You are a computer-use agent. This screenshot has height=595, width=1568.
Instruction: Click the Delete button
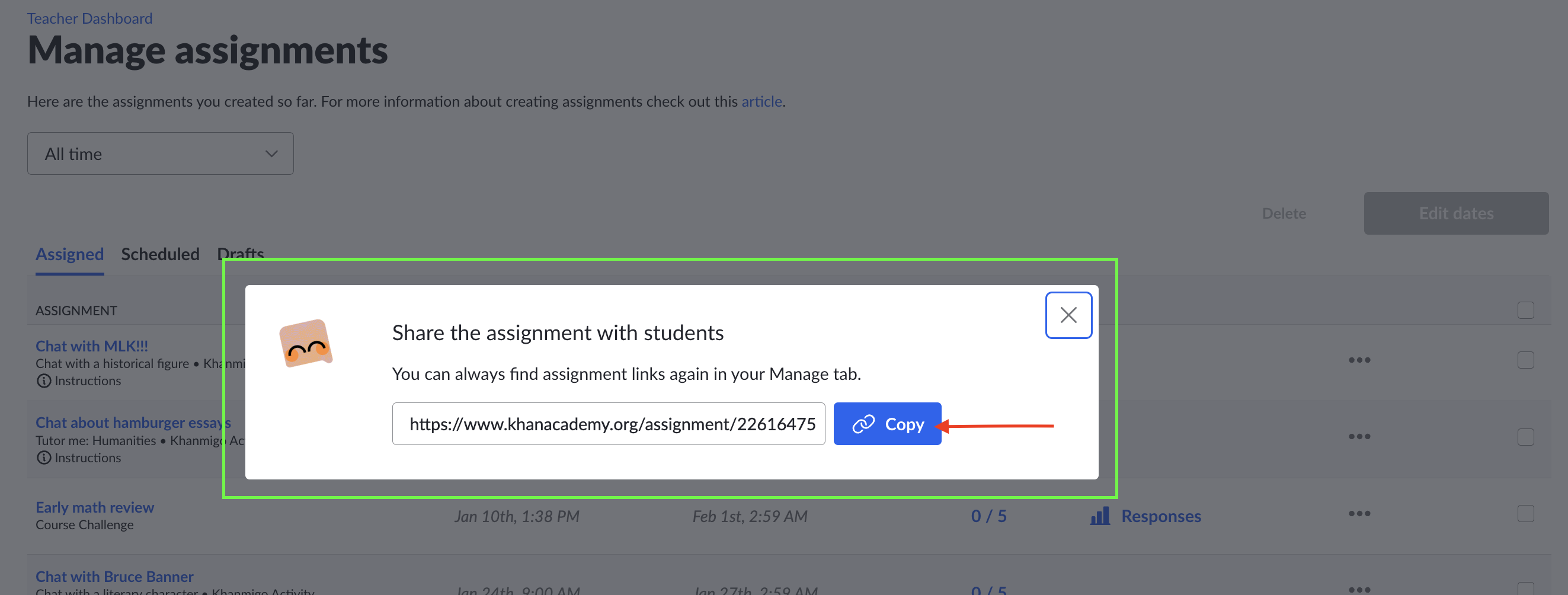point(1284,213)
